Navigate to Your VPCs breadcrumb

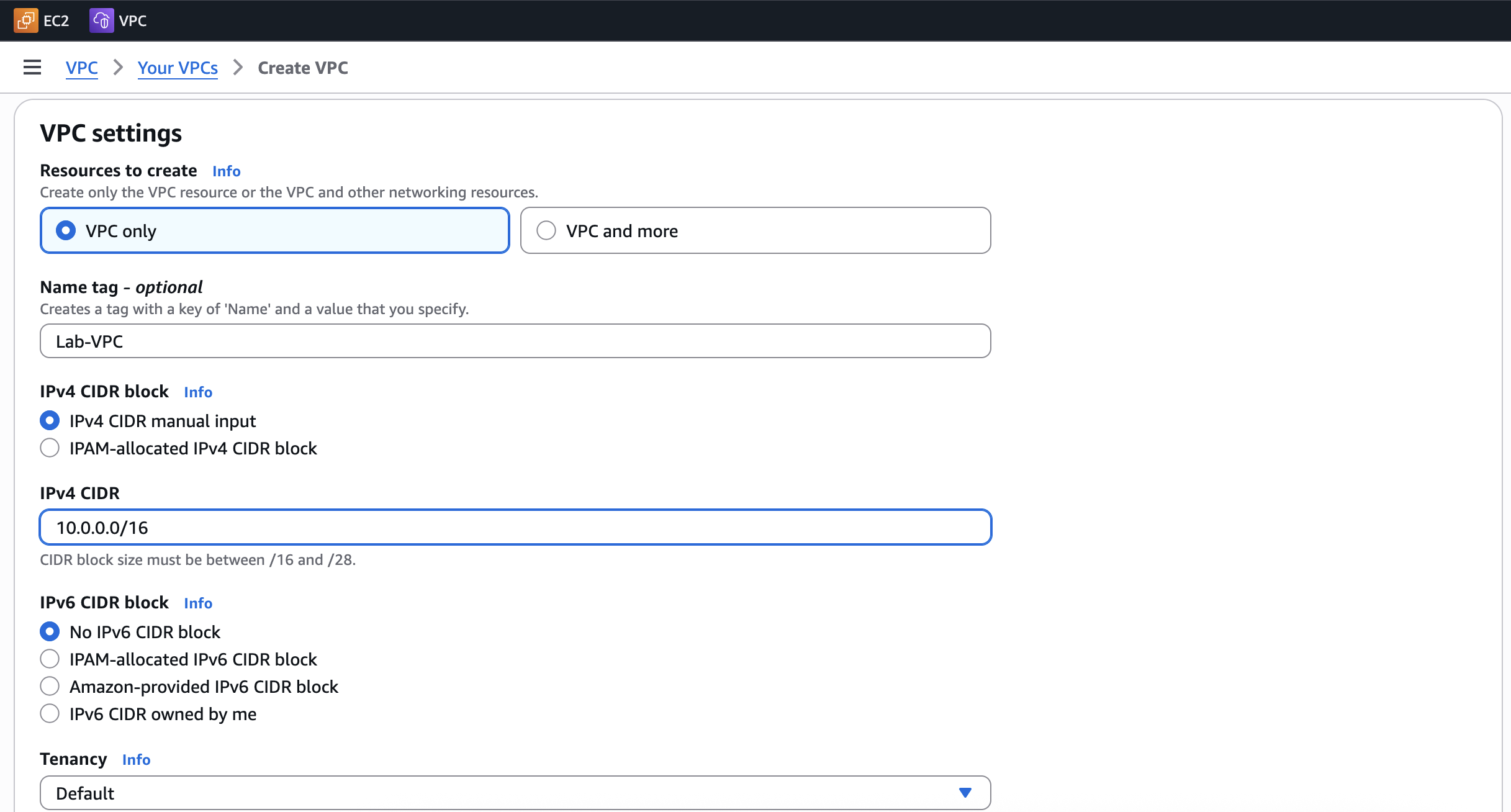click(x=178, y=68)
